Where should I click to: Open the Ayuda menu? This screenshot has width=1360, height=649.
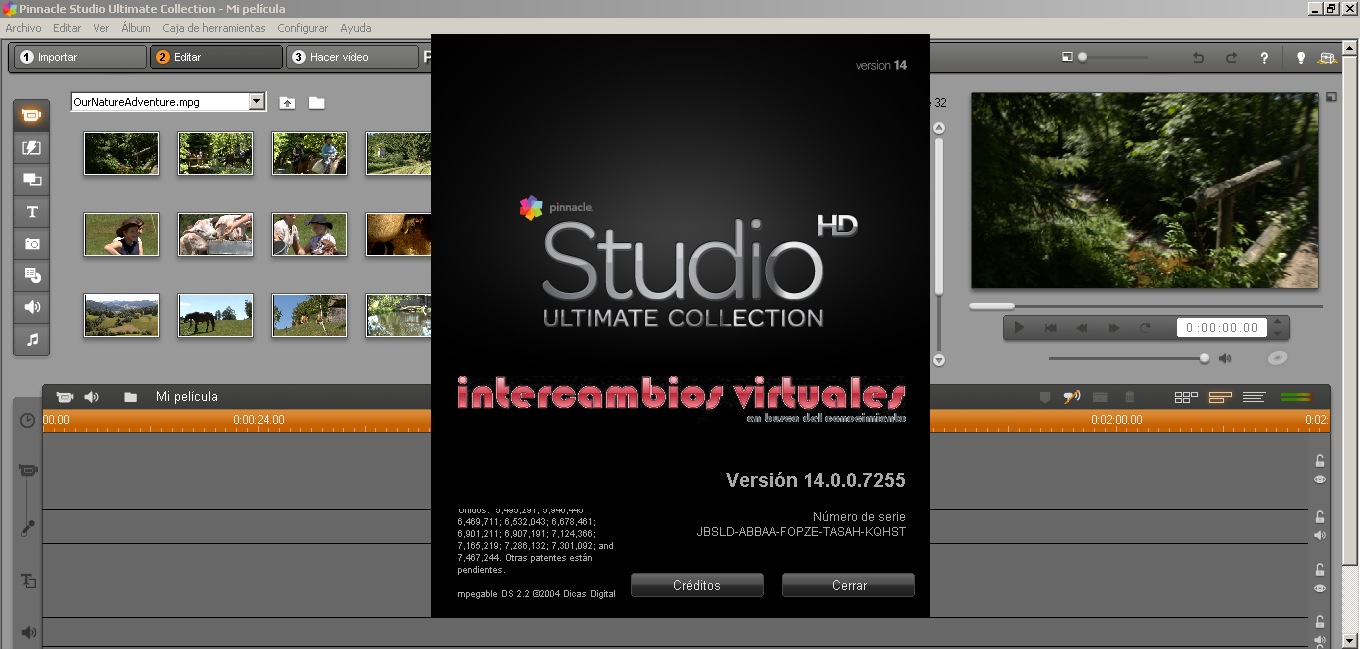[355, 28]
